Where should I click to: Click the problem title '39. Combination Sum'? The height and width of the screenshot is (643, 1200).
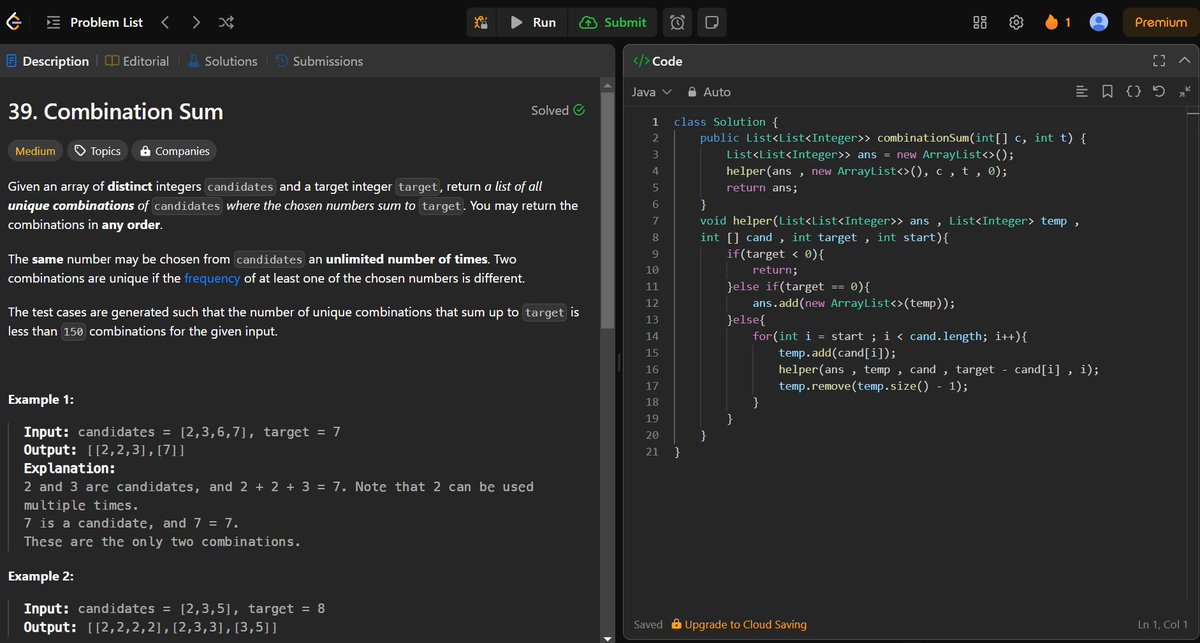tap(116, 111)
